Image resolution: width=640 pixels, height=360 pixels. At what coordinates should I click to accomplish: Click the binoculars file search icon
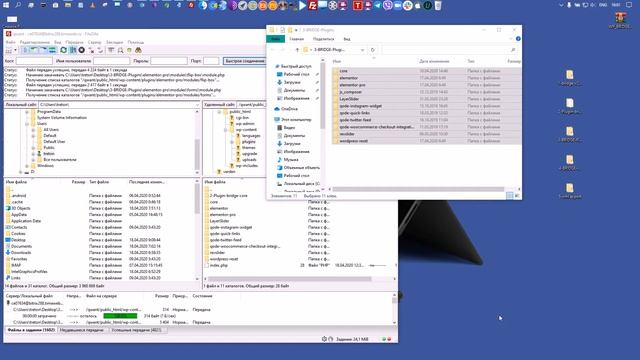(x=138, y=50)
